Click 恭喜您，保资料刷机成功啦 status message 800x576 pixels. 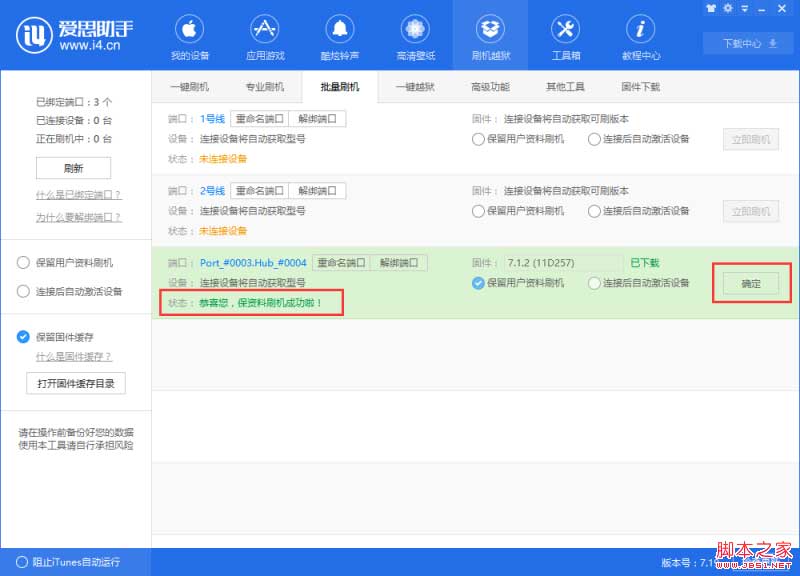261,303
